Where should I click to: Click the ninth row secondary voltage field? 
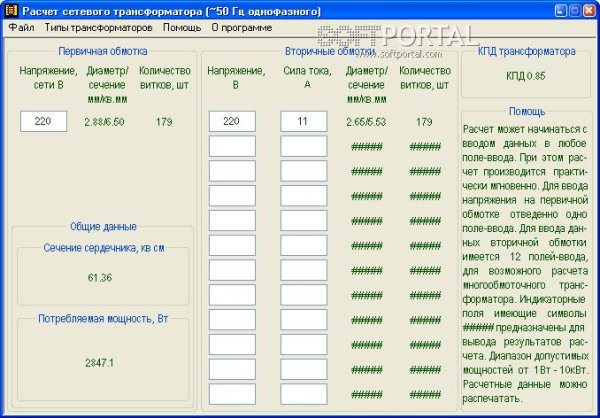click(x=232, y=320)
